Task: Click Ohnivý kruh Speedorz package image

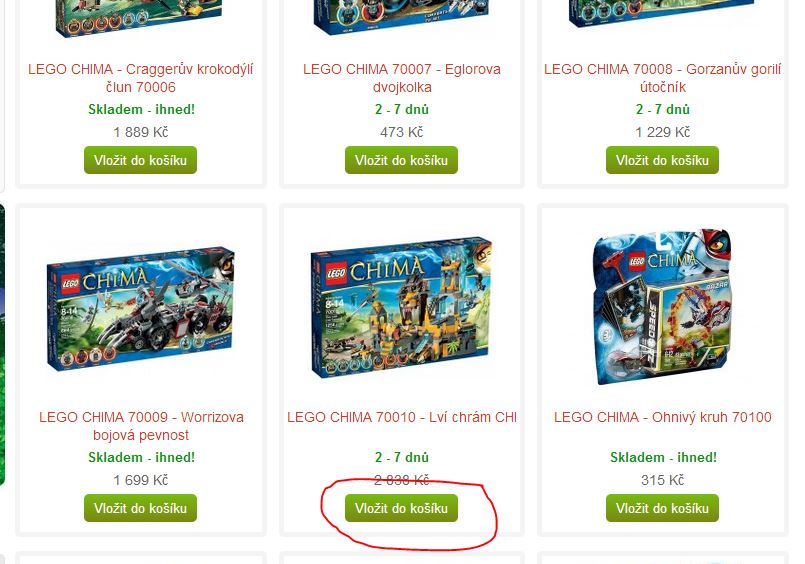Action: pyautogui.click(x=662, y=307)
